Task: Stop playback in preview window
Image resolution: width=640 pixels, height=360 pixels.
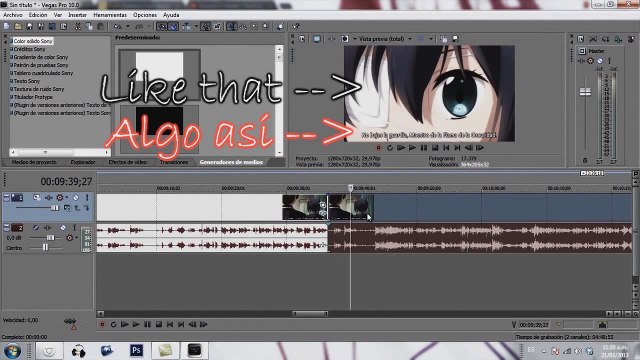Action: tap(435, 148)
